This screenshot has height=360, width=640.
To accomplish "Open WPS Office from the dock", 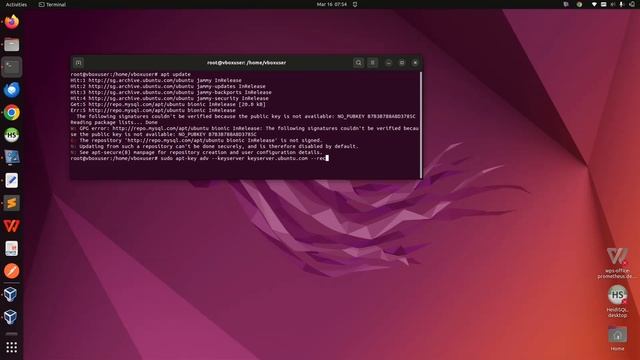I will coord(11,226).
